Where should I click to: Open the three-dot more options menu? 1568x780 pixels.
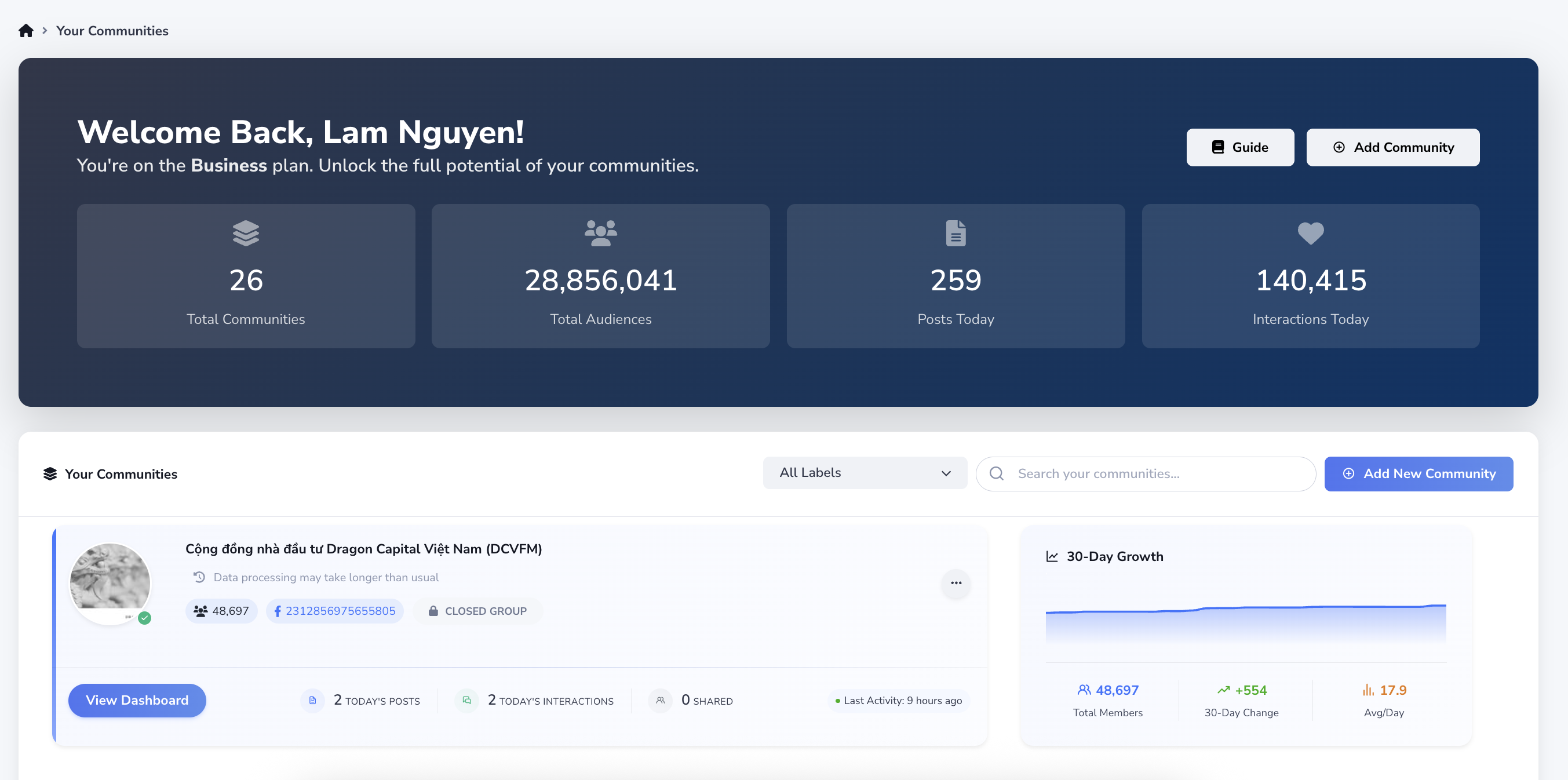click(x=956, y=583)
